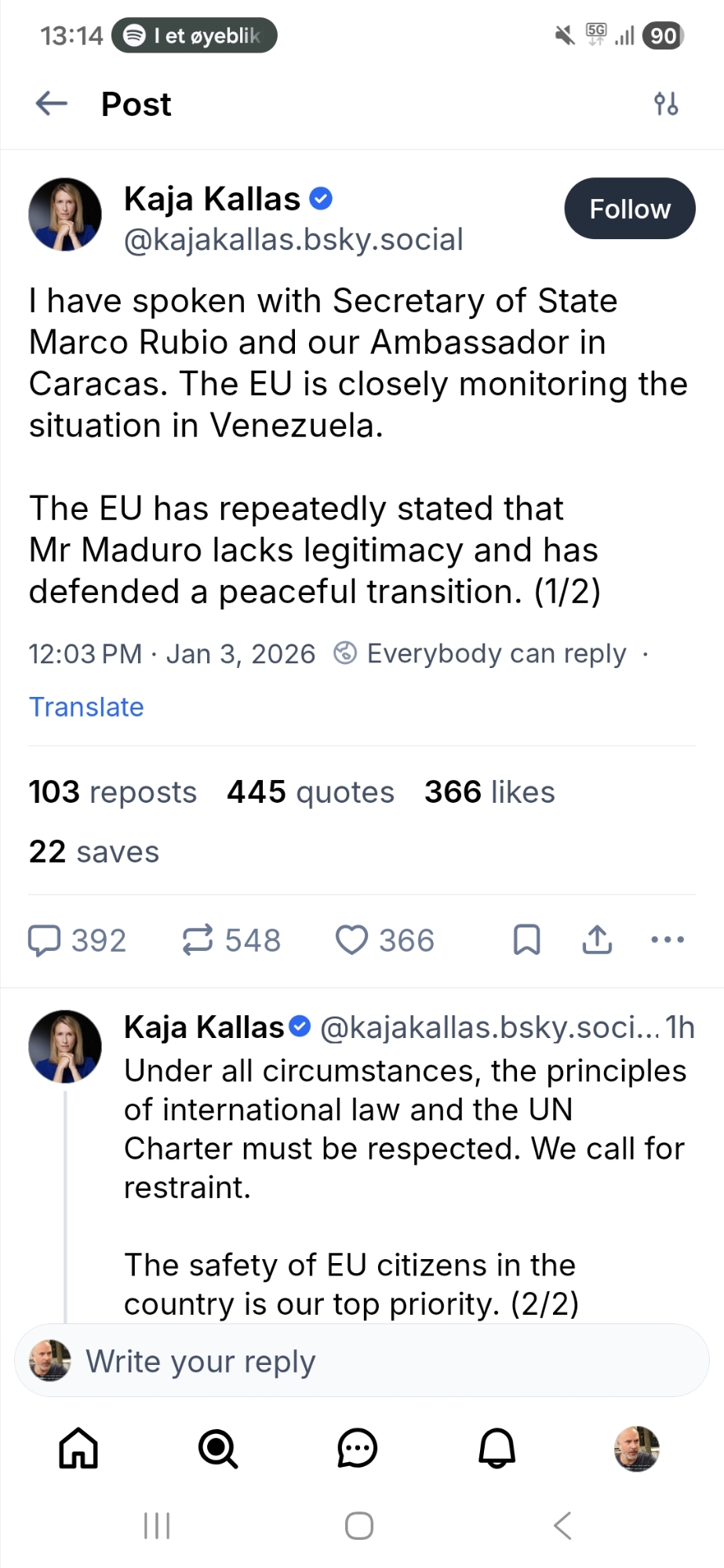Viewport: 724px width, 1568px height.
Task: Tap the reply speech bubble icon
Action: (45, 940)
